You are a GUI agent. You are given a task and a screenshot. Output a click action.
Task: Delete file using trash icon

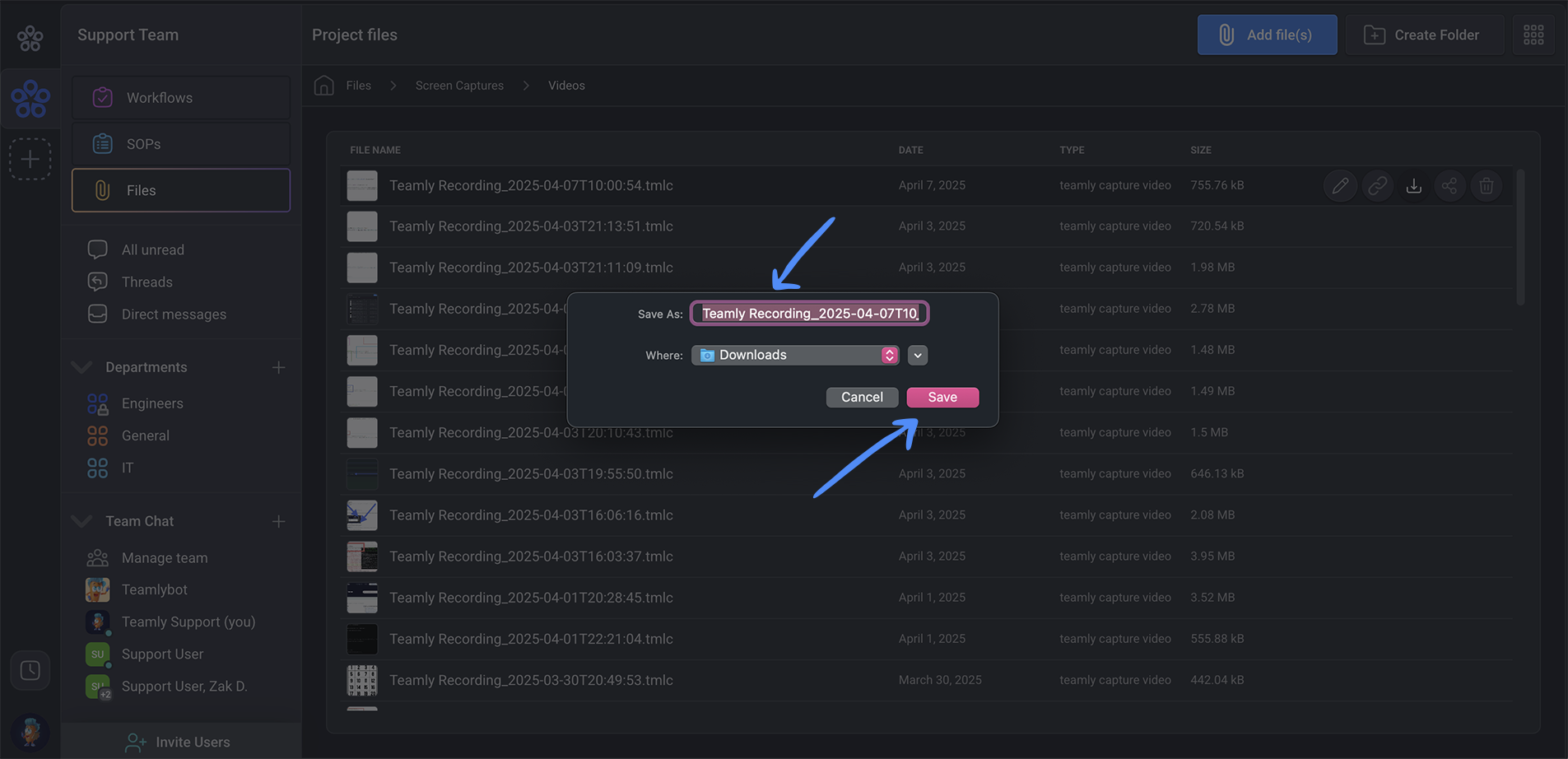[1486, 186]
